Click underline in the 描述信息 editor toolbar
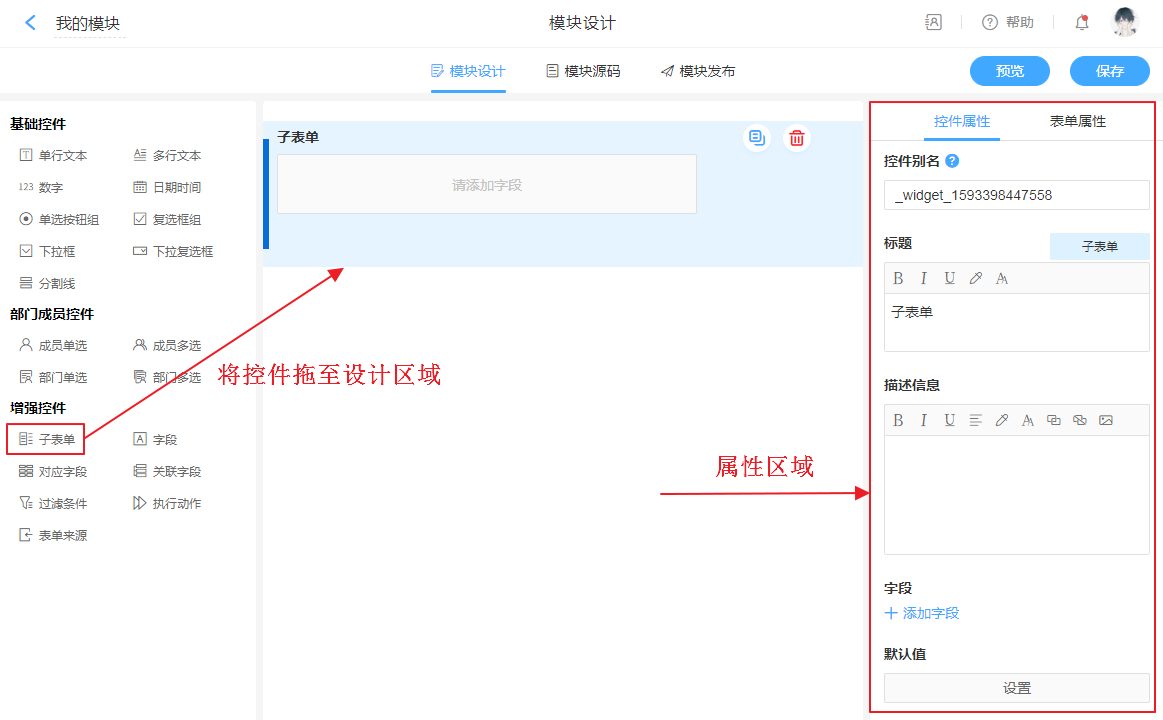This screenshot has height=720, width=1163. coord(949,421)
